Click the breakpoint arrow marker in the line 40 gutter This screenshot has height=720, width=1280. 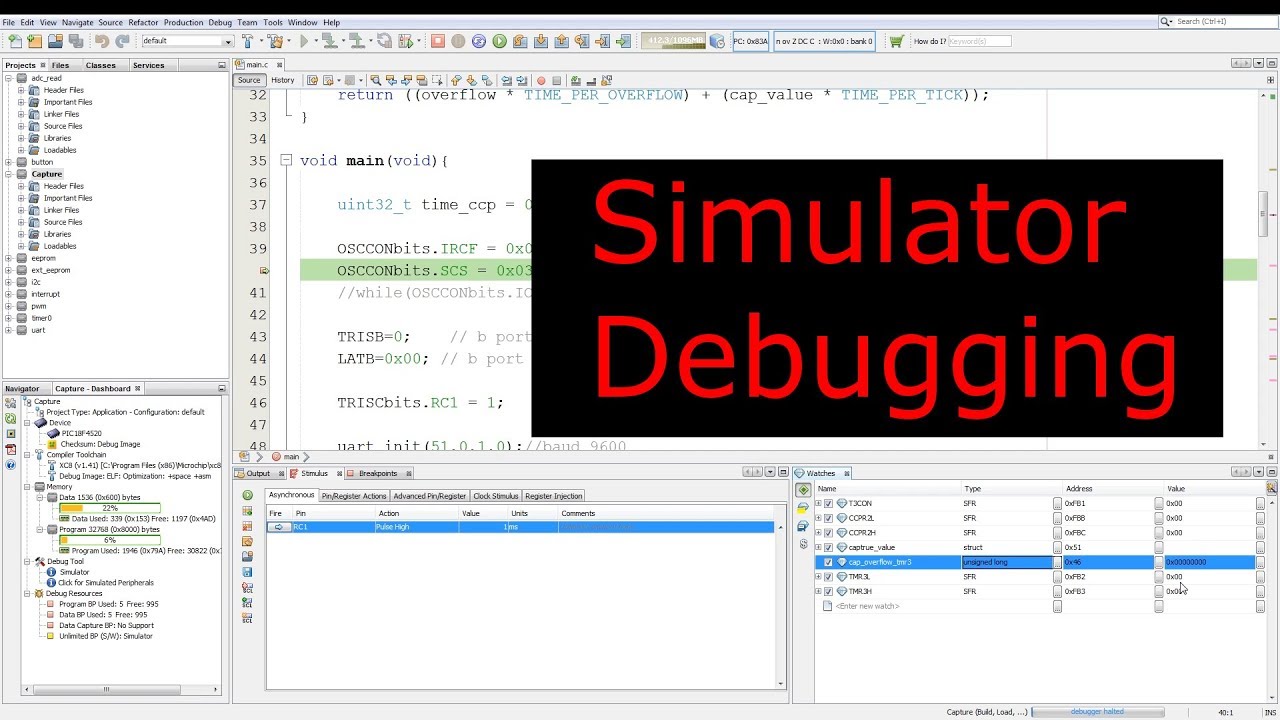264,271
